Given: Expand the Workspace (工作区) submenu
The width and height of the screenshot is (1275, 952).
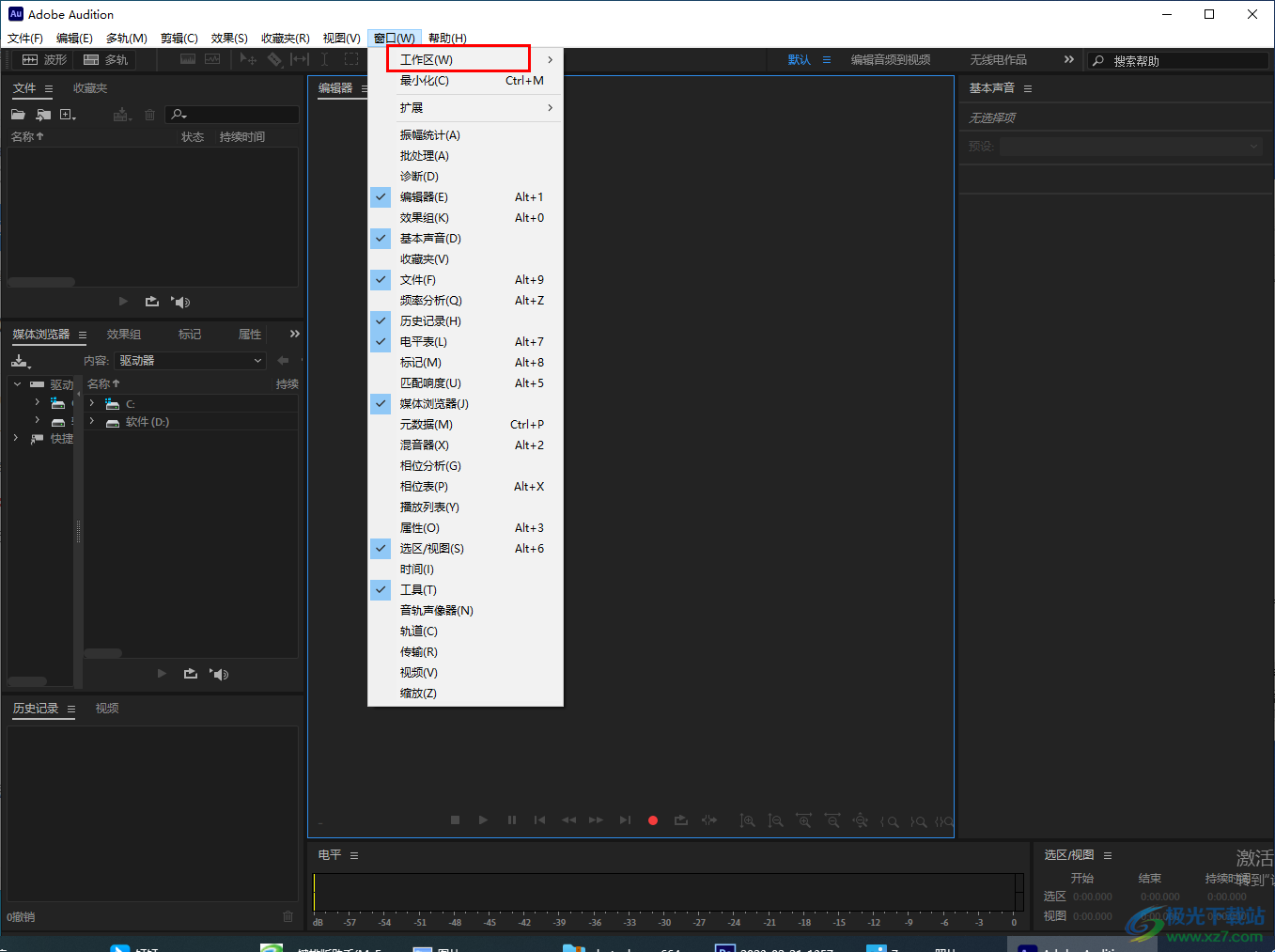Looking at the screenshot, I should (466, 59).
